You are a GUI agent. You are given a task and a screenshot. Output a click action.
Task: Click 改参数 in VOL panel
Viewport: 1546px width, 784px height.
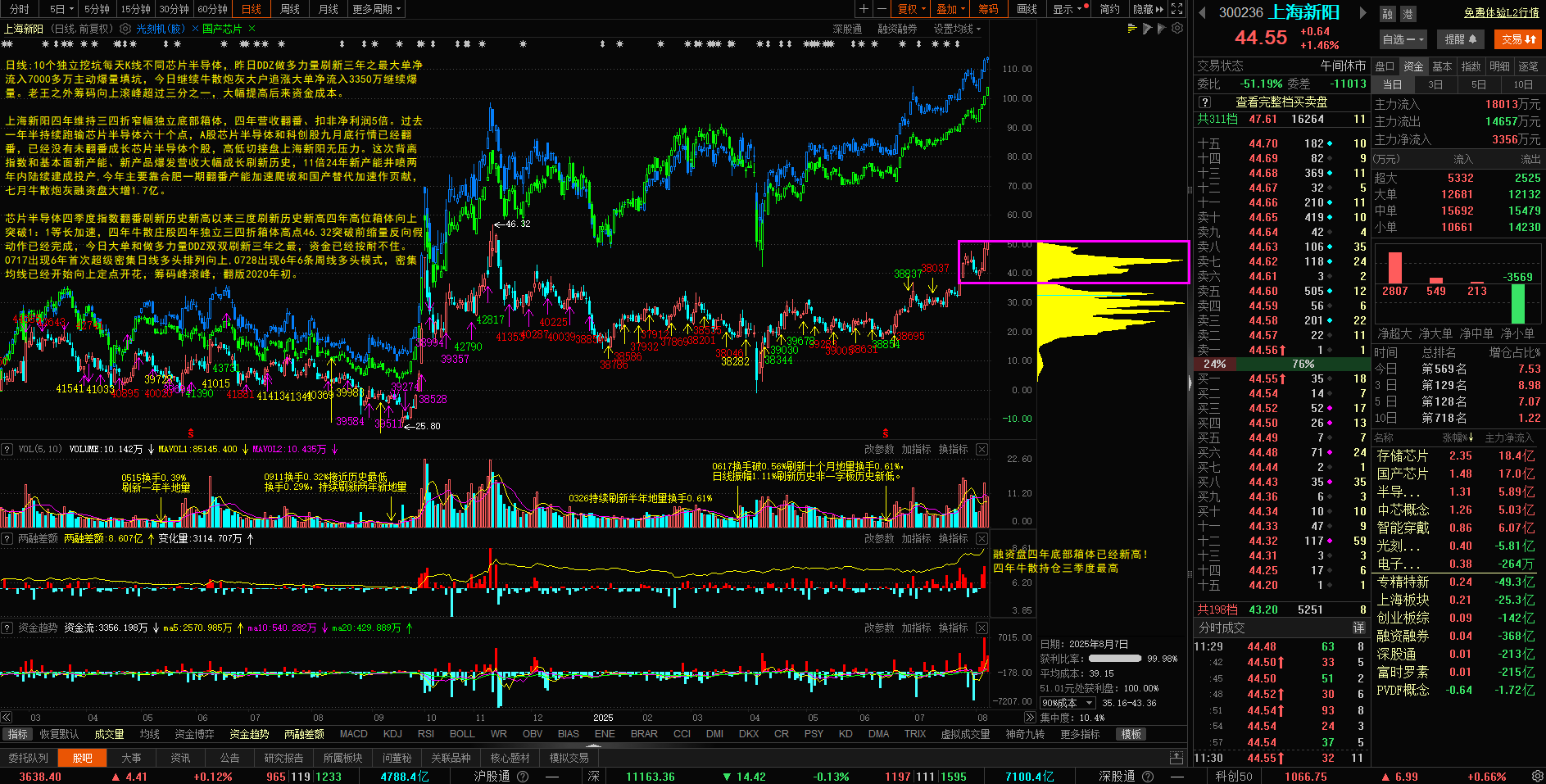[879, 449]
